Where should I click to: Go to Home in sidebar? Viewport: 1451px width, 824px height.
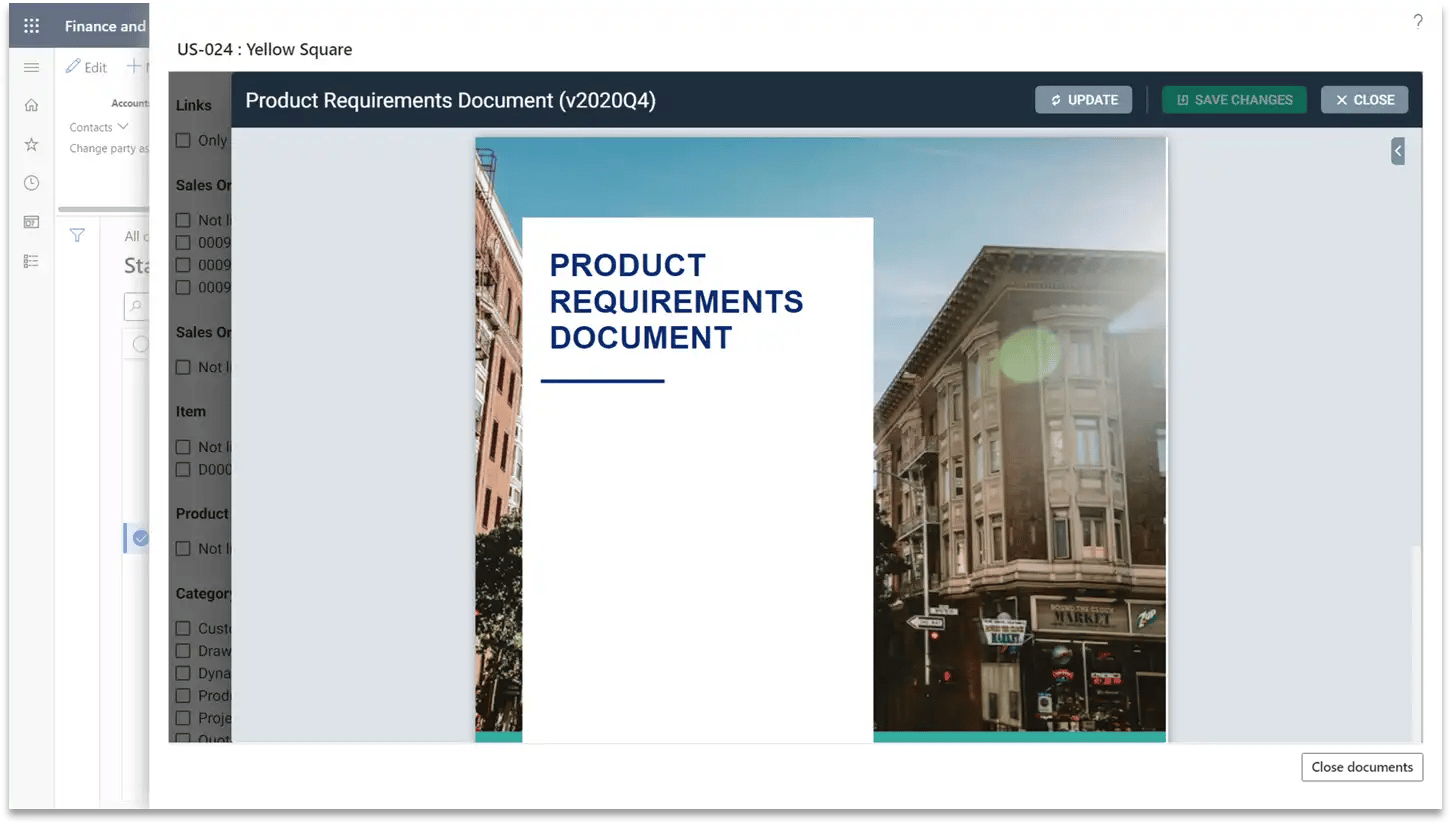click(x=31, y=105)
